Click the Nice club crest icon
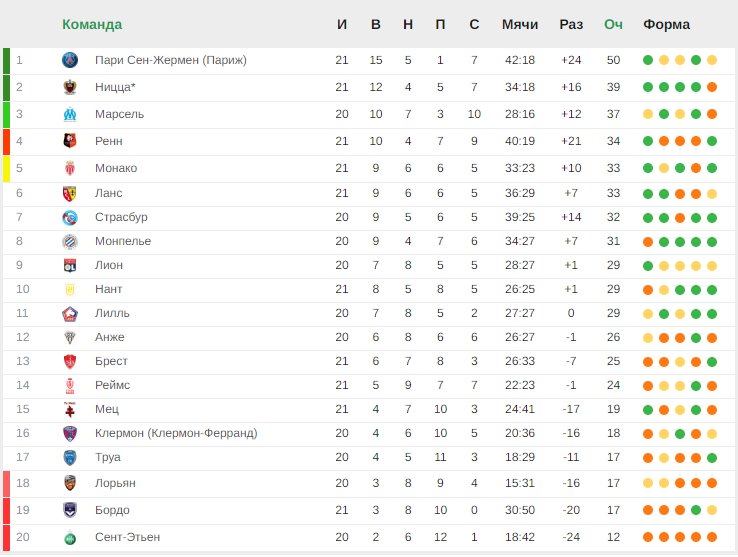This screenshot has width=738, height=557. tap(70, 87)
